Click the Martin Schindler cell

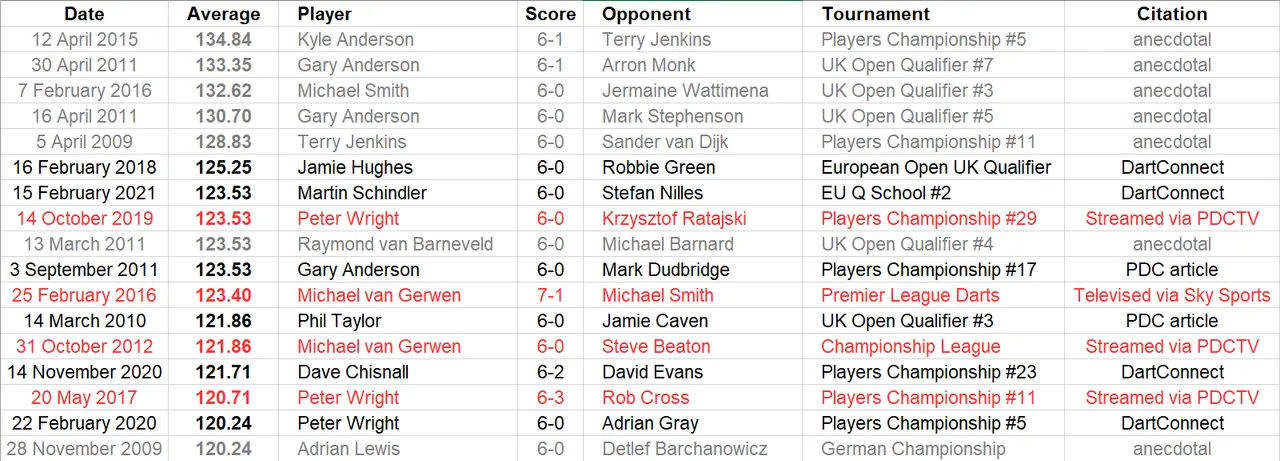[398, 193]
